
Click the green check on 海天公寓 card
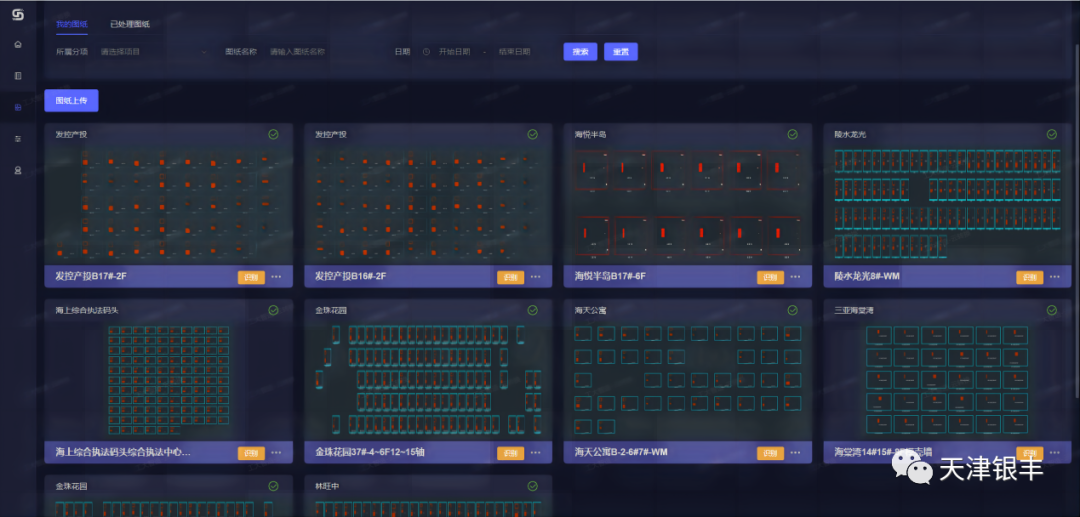(x=792, y=310)
